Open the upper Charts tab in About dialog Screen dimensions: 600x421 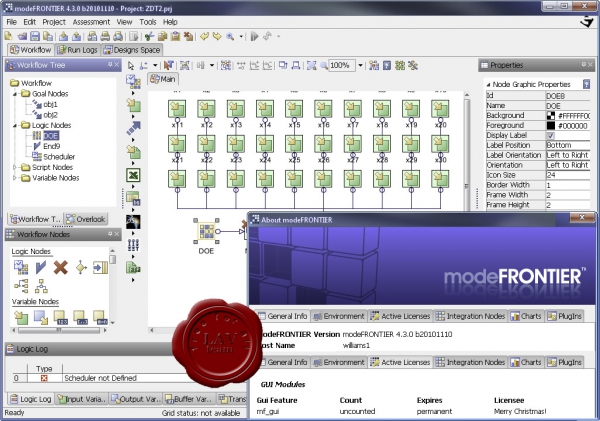(x=526, y=316)
